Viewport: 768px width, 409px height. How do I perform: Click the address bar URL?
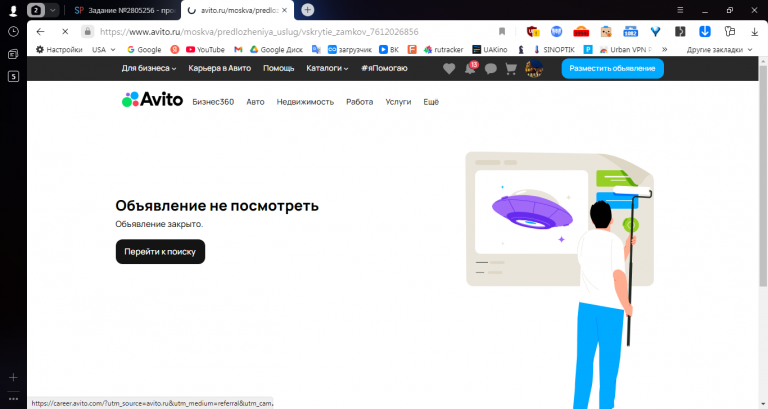click(x=259, y=32)
